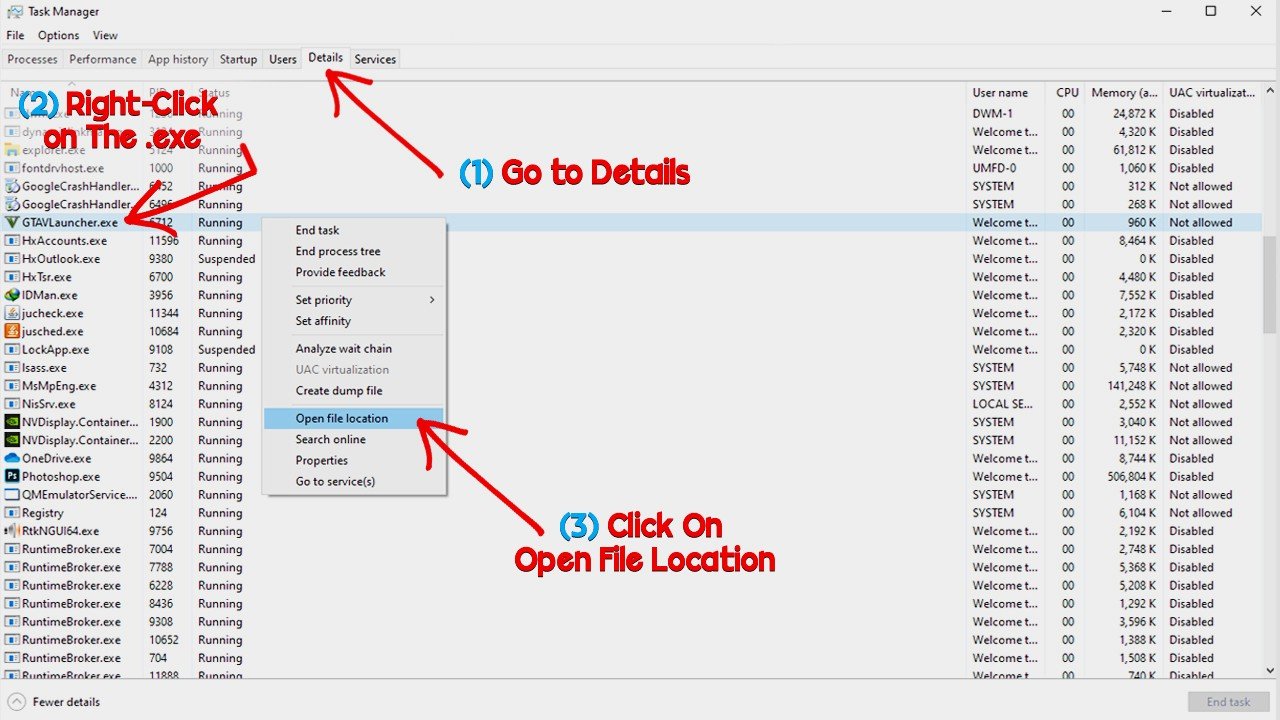Click the OneDrive.exe cloud icon

pyautogui.click(x=13, y=458)
